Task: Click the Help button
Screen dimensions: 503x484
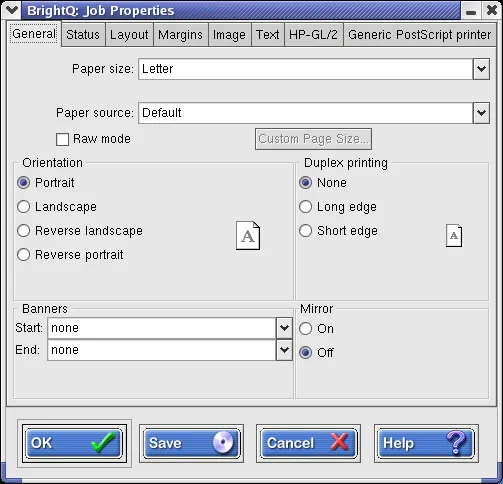Action: click(x=426, y=443)
